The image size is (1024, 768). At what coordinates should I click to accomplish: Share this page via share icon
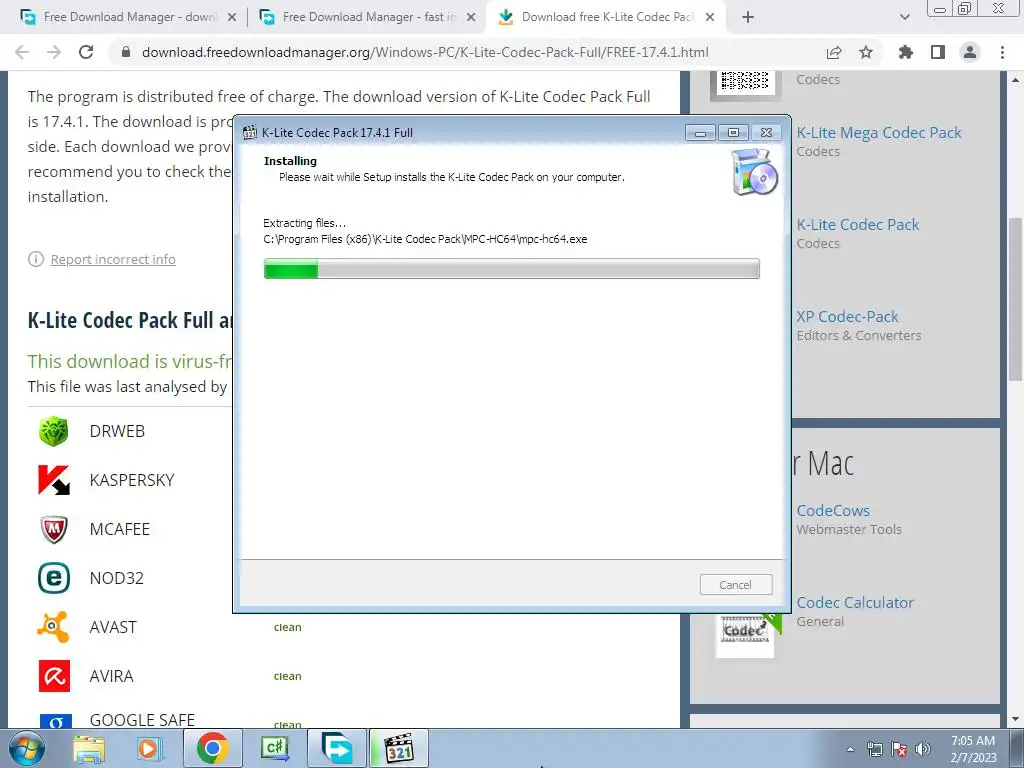(834, 52)
